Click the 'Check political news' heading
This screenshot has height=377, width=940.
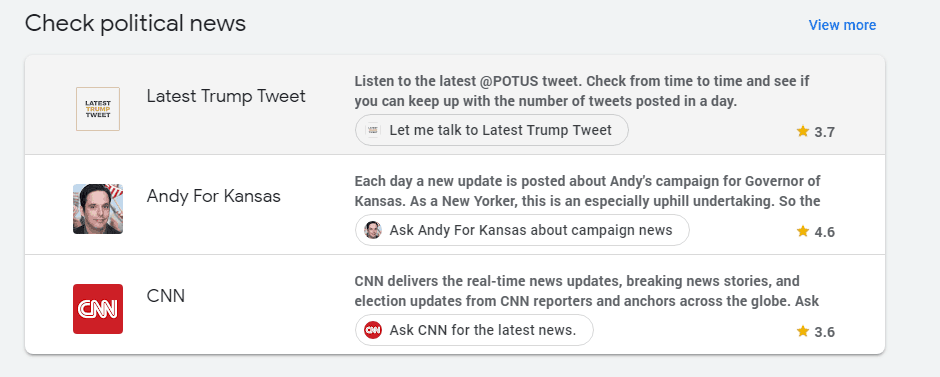135,24
